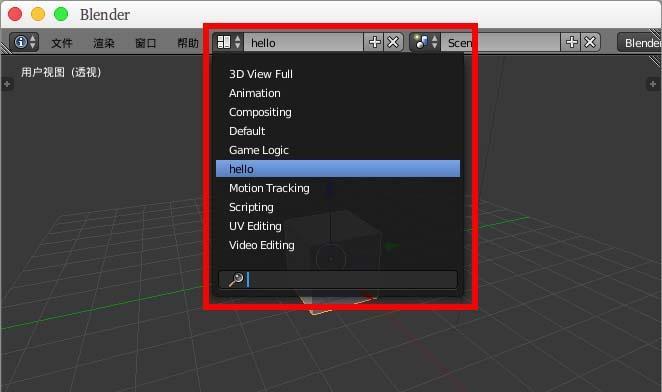
Task: Click the hello layout name field
Action: point(304,42)
